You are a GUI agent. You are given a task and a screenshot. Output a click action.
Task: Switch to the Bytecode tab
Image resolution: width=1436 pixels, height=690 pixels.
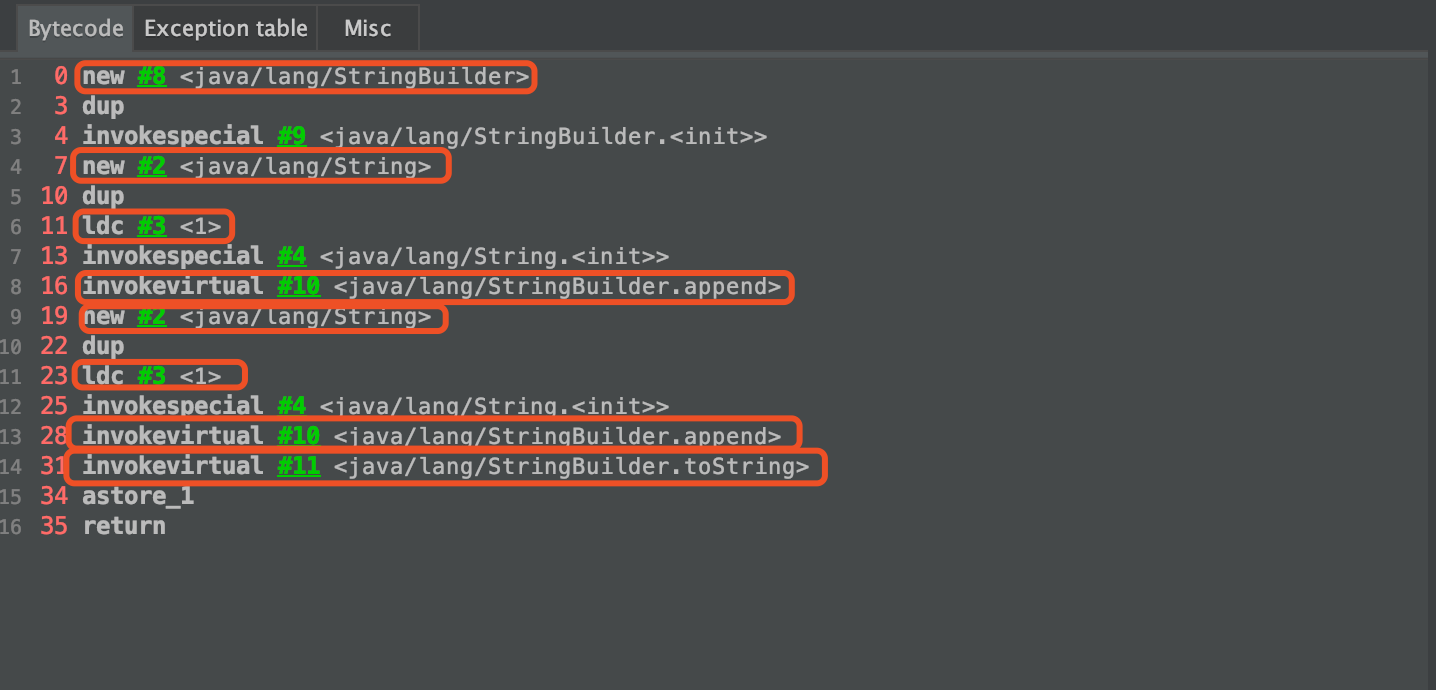click(x=76, y=28)
